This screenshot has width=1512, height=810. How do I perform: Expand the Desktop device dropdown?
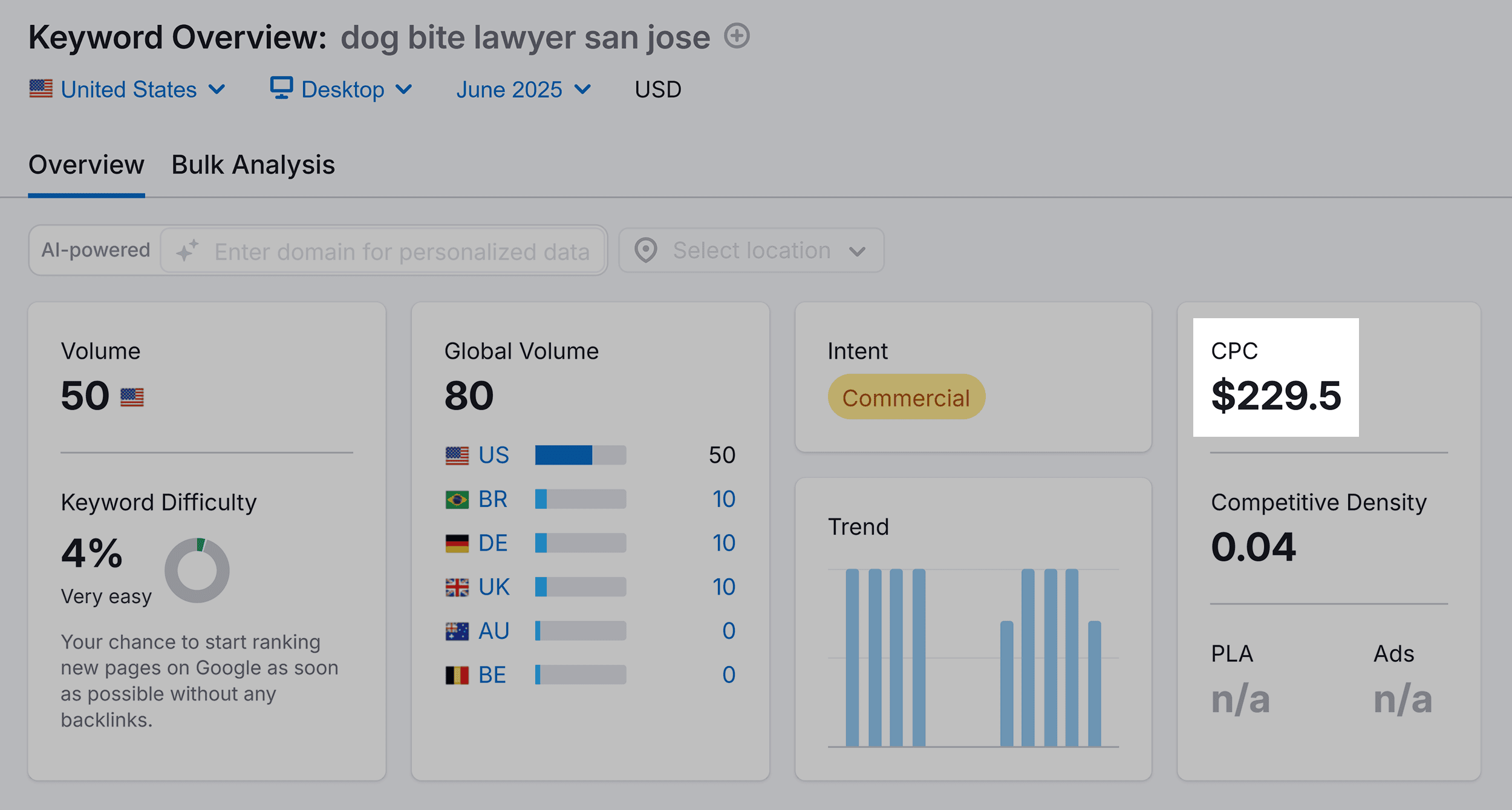tap(342, 90)
